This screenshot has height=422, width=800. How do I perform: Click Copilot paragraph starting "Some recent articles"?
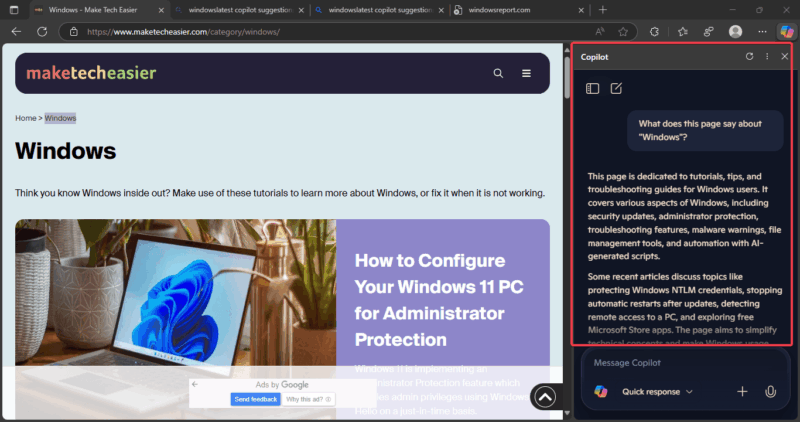(684, 309)
